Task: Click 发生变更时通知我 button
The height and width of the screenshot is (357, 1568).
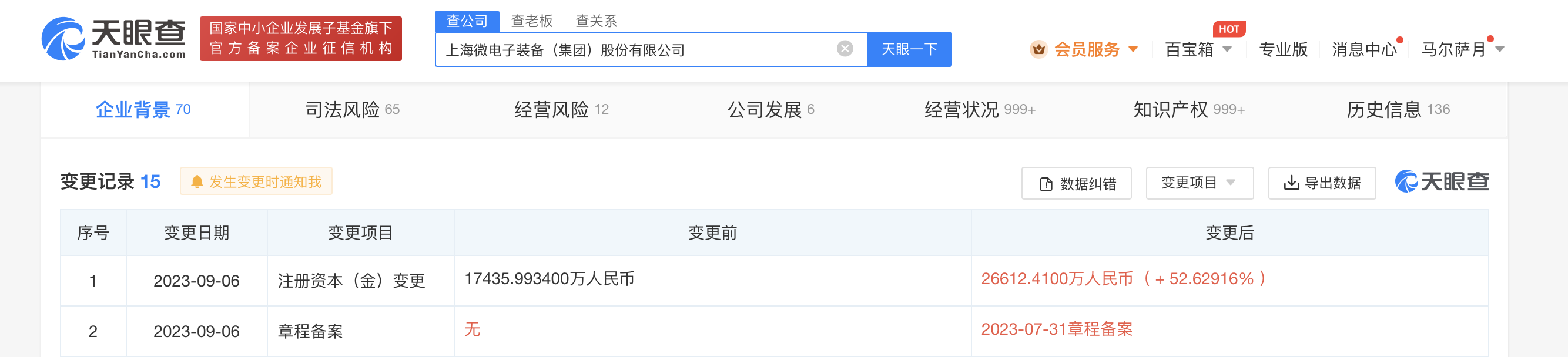Action: click(x=256, y=182)
